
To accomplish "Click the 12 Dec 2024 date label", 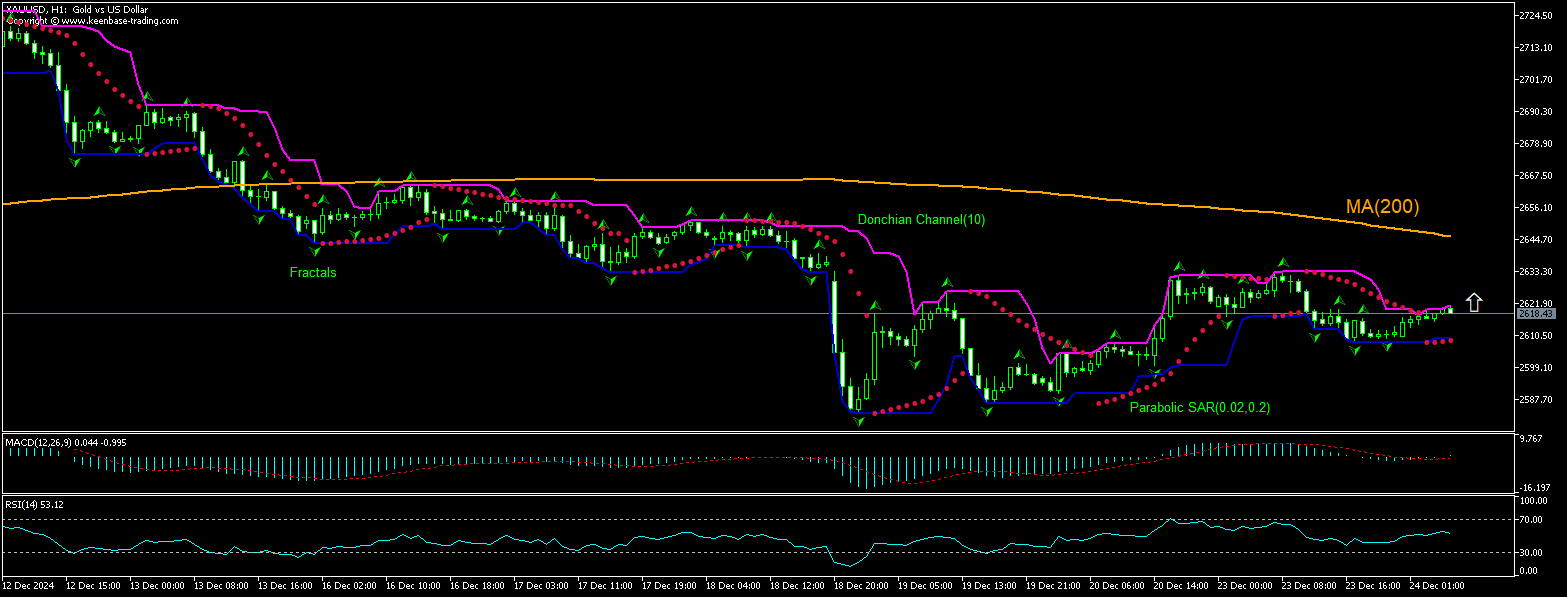I will [28, 583].
